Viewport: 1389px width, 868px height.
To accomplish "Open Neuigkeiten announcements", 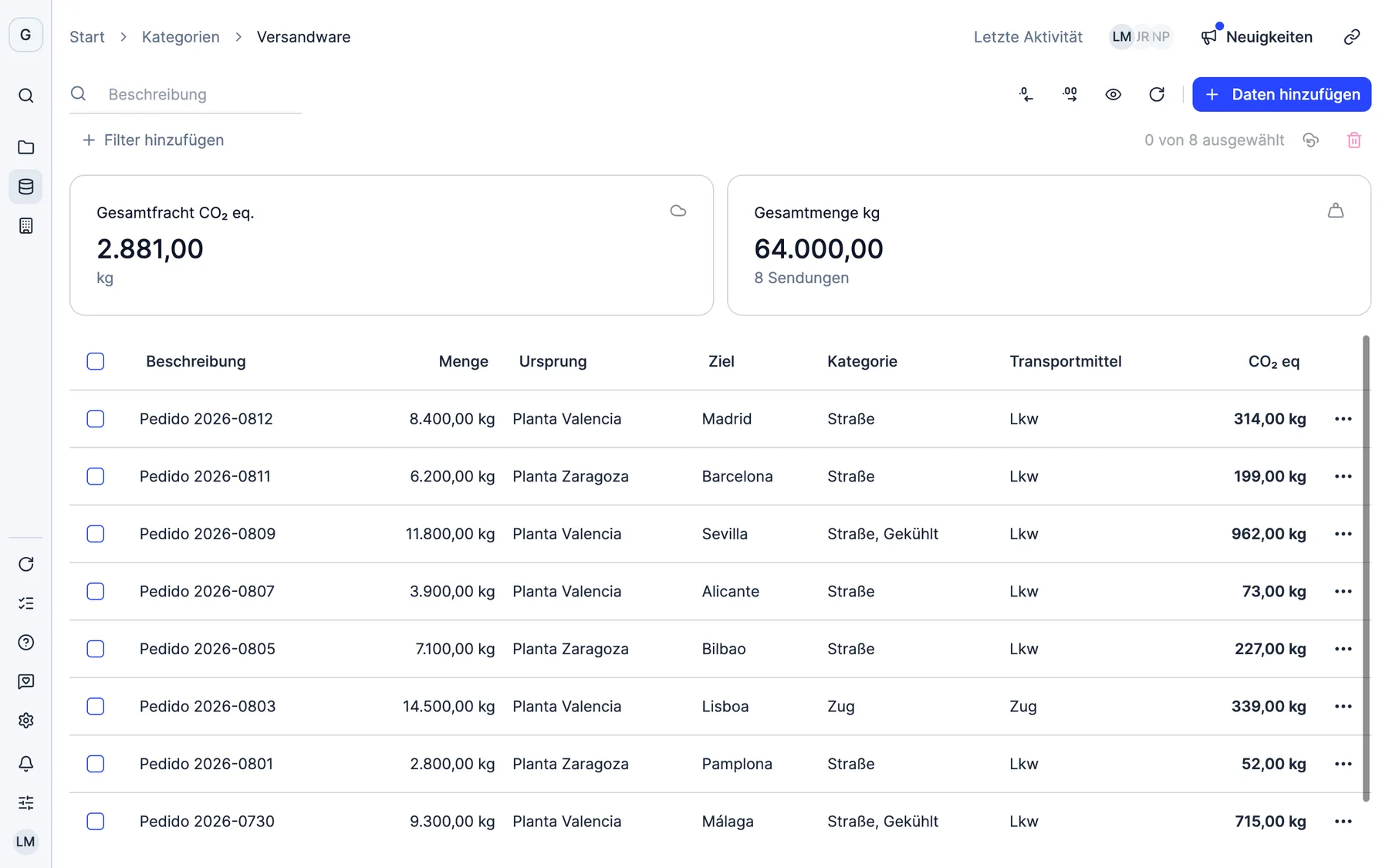I will point(1256,37).
